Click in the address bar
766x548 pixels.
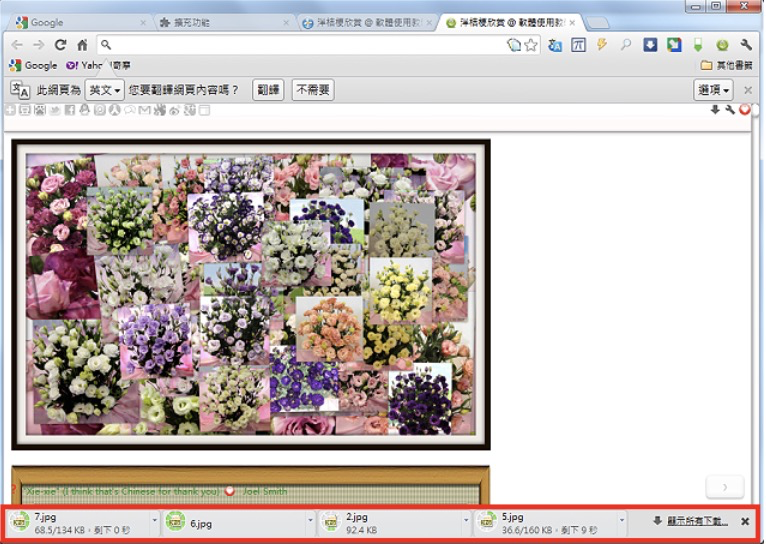(300, 45)
